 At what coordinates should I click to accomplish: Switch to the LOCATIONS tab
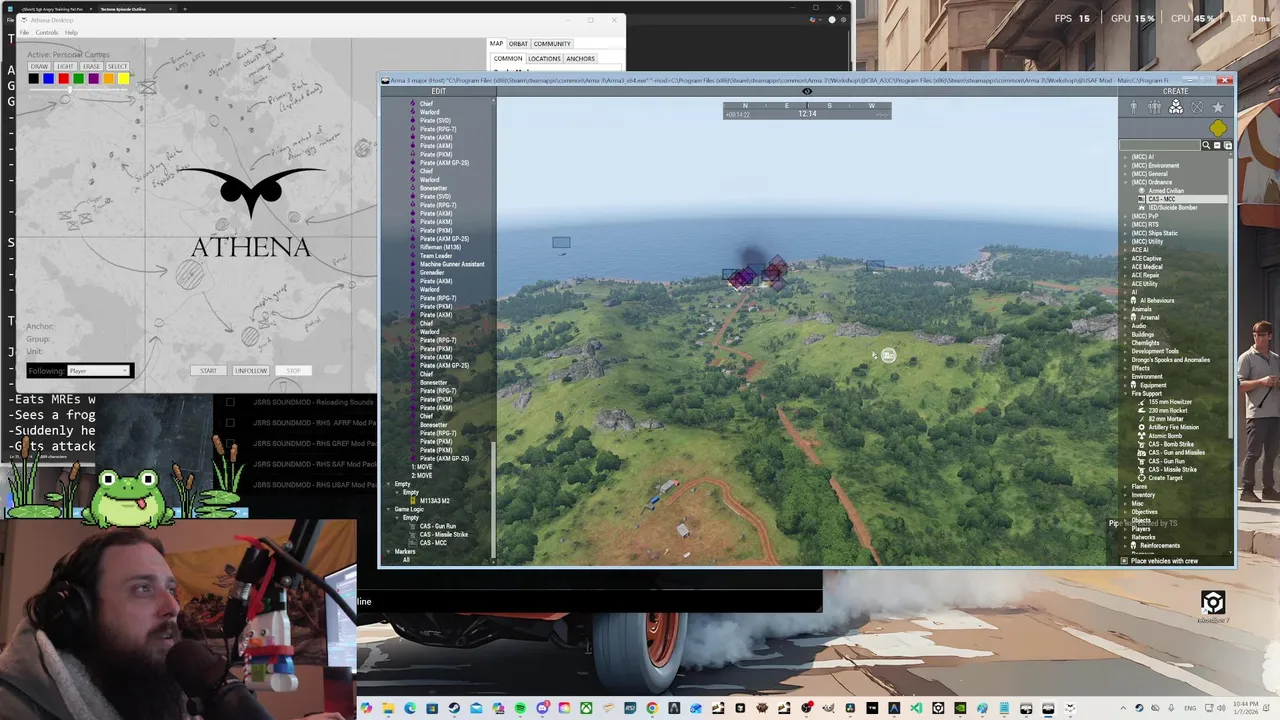click(x=544, y=59)
